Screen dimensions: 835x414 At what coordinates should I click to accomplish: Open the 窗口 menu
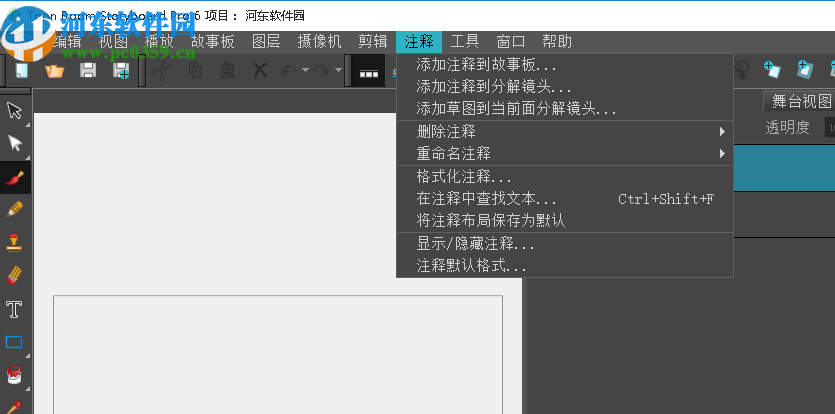coord(511,42)
